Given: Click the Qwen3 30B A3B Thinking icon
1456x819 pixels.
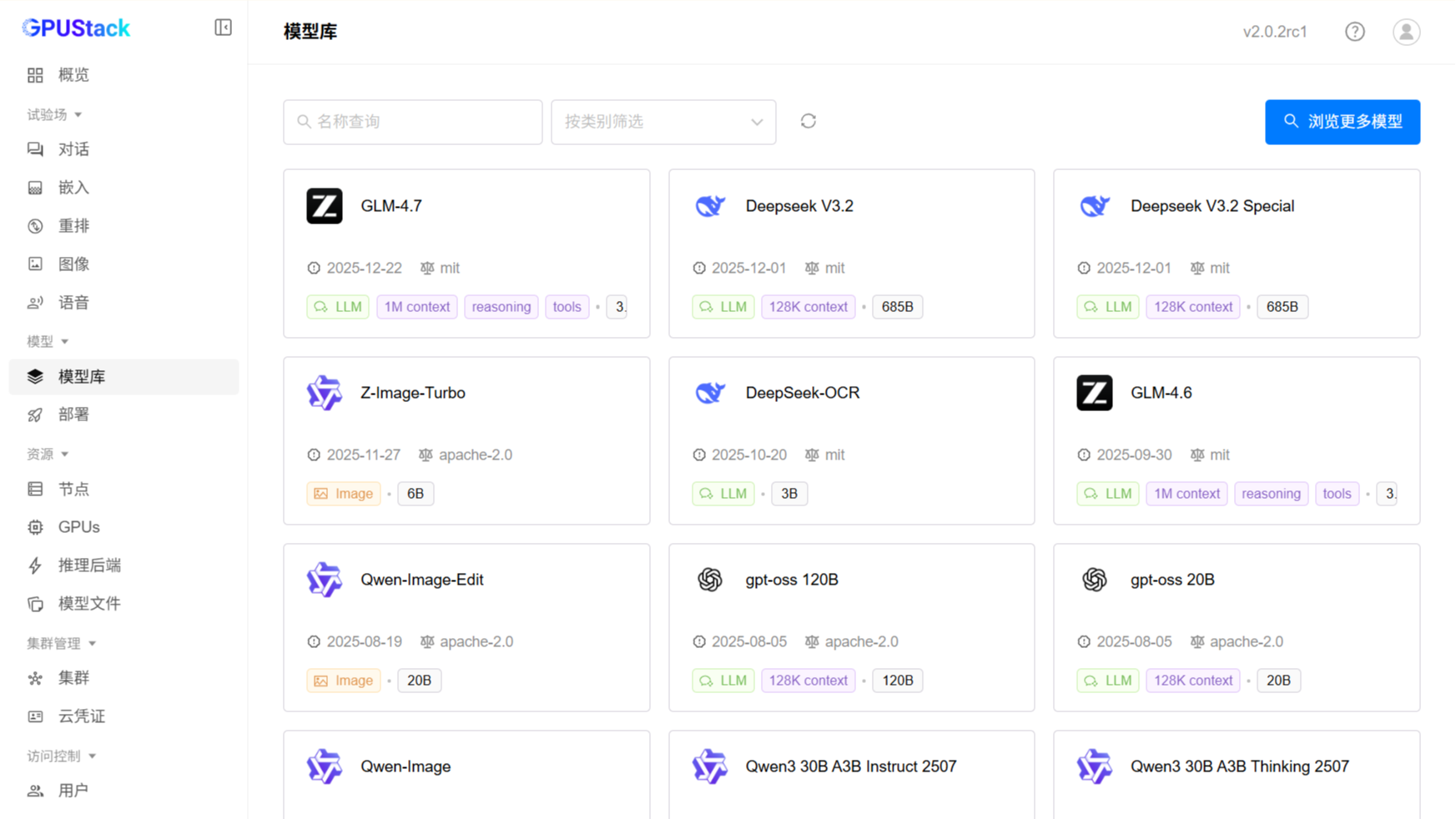Looking at the screenshot, I should coord(1094,766).
